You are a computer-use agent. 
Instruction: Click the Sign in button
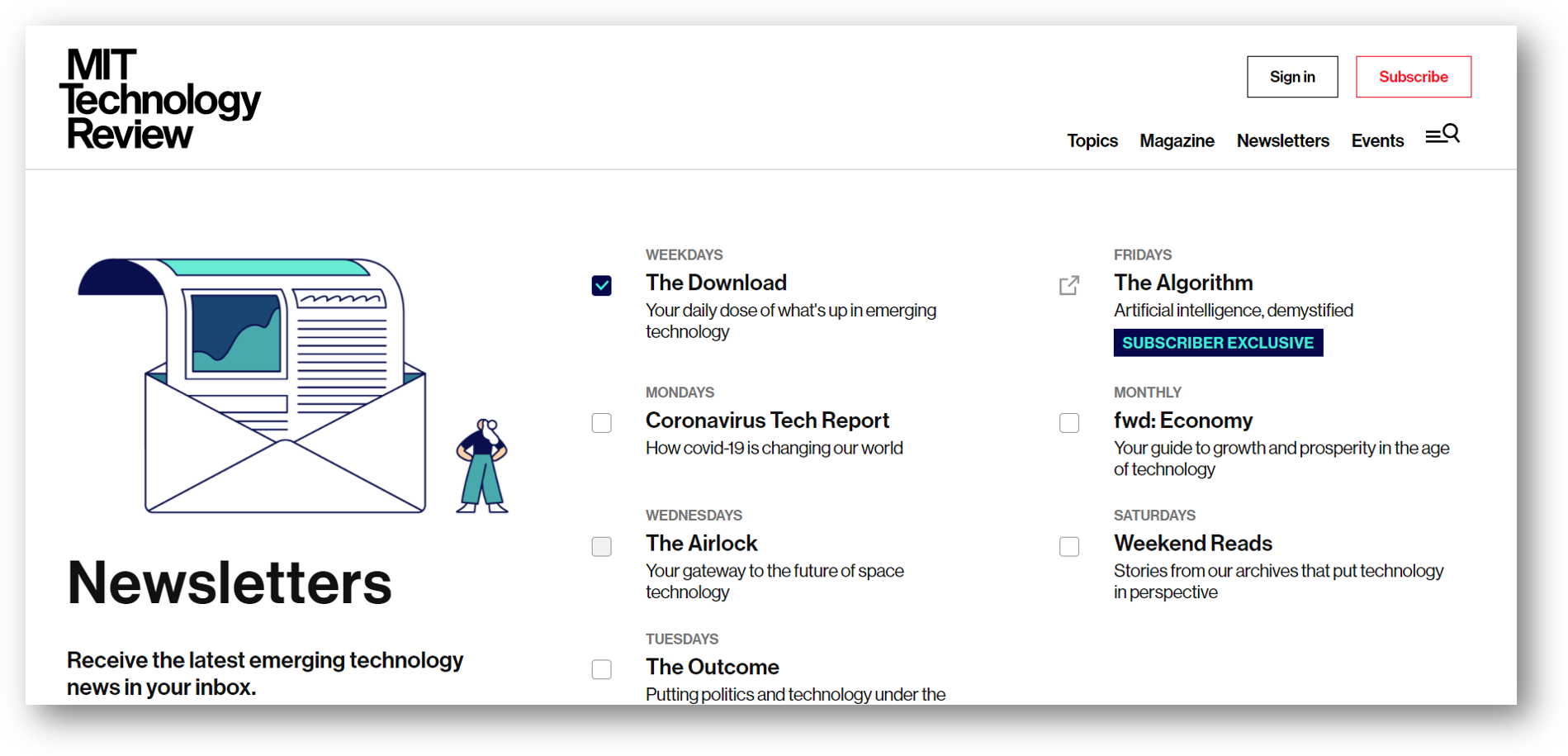tap(1292, 76)
